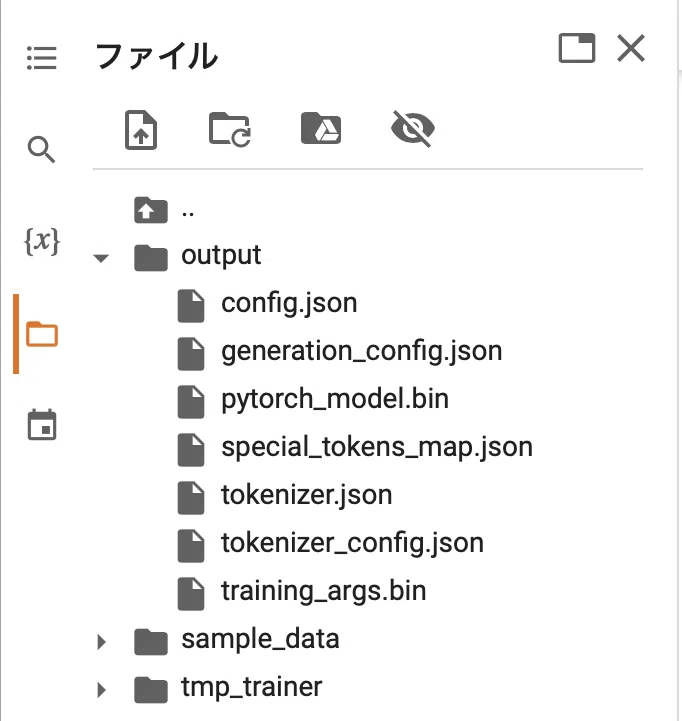The image size is (682, 721).
Task: Open the calendar-style sidebar icon
Action: 42,424
